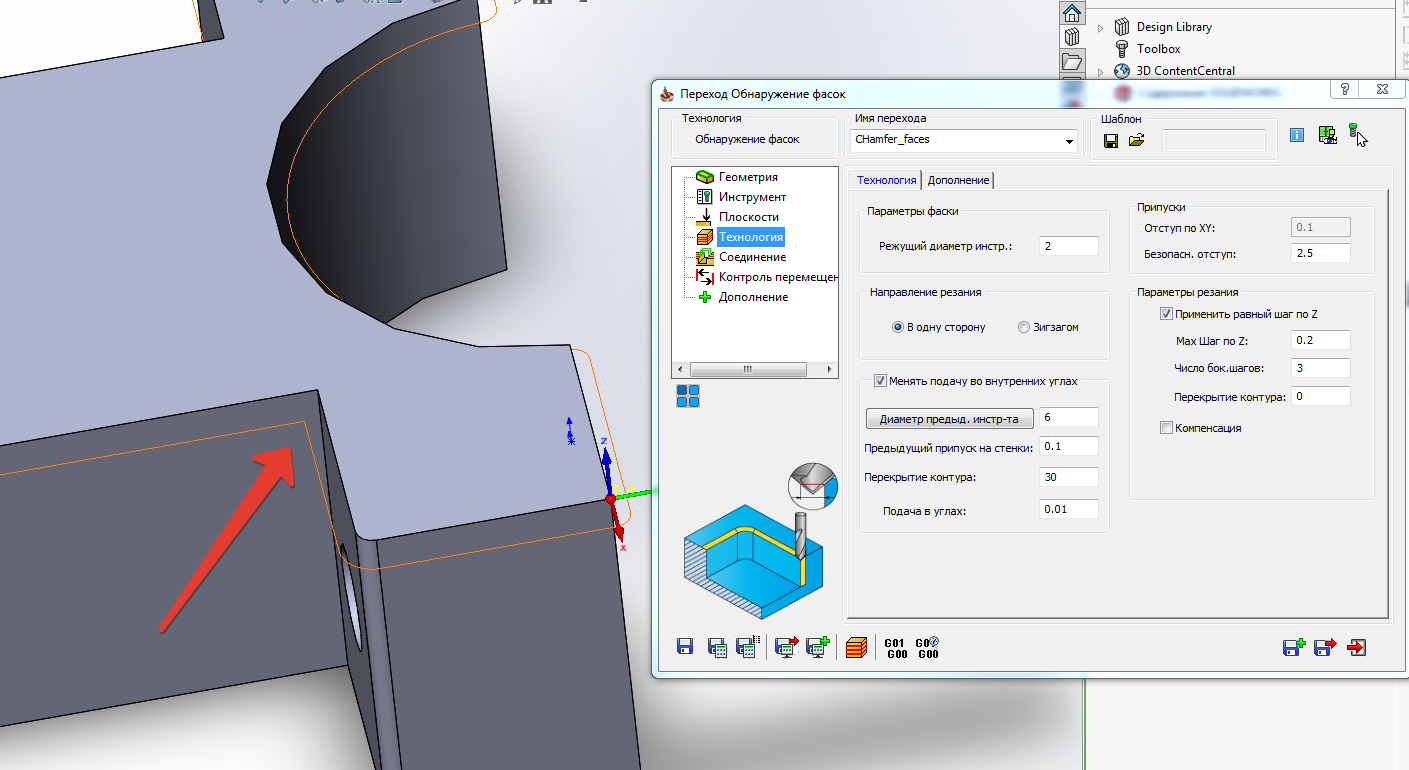Toggle checkbox Менять подачу во внутренних углах

[x=880, y=380]
